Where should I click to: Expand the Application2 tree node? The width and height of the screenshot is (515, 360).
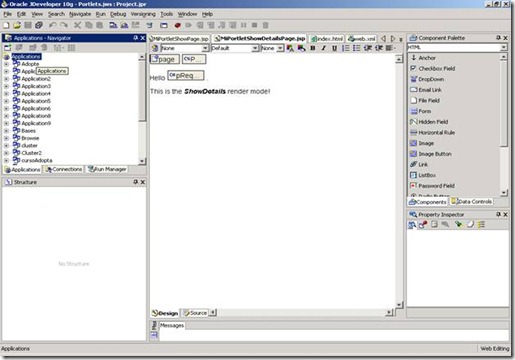pyautogui.click(x=6, y=79)
